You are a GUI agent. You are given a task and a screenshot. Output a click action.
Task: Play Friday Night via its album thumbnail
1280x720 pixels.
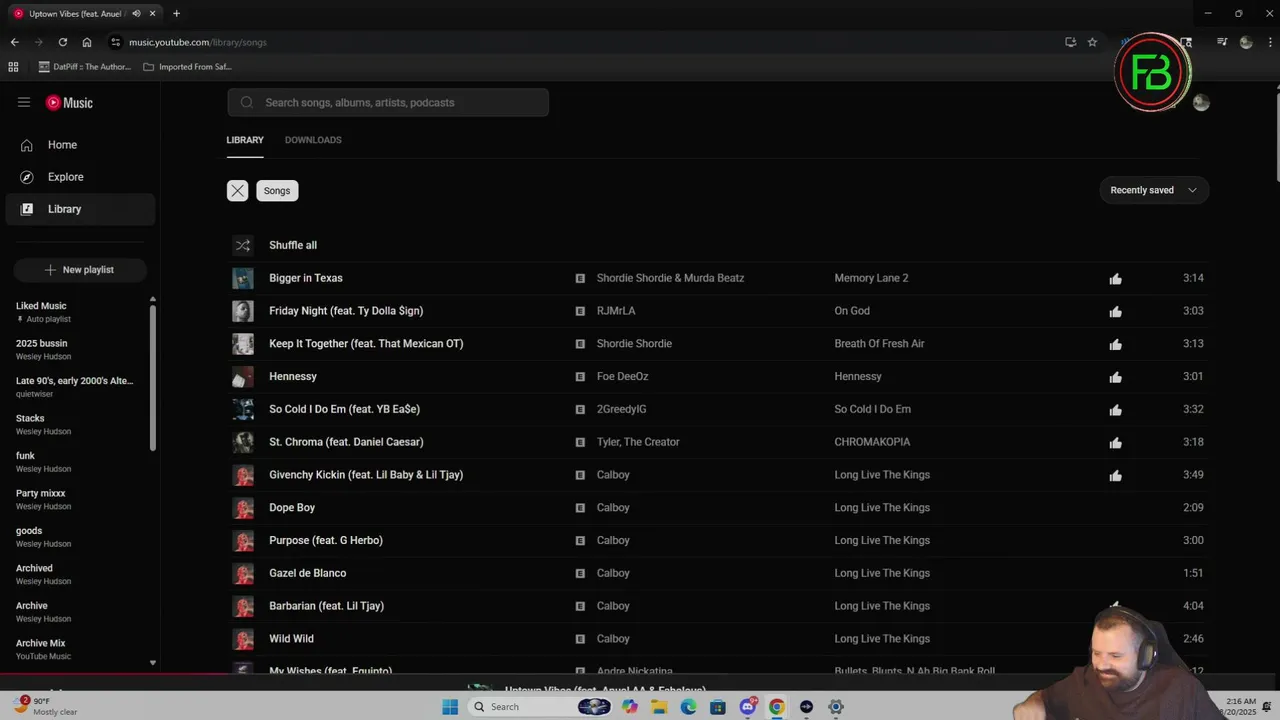[243, 311]
